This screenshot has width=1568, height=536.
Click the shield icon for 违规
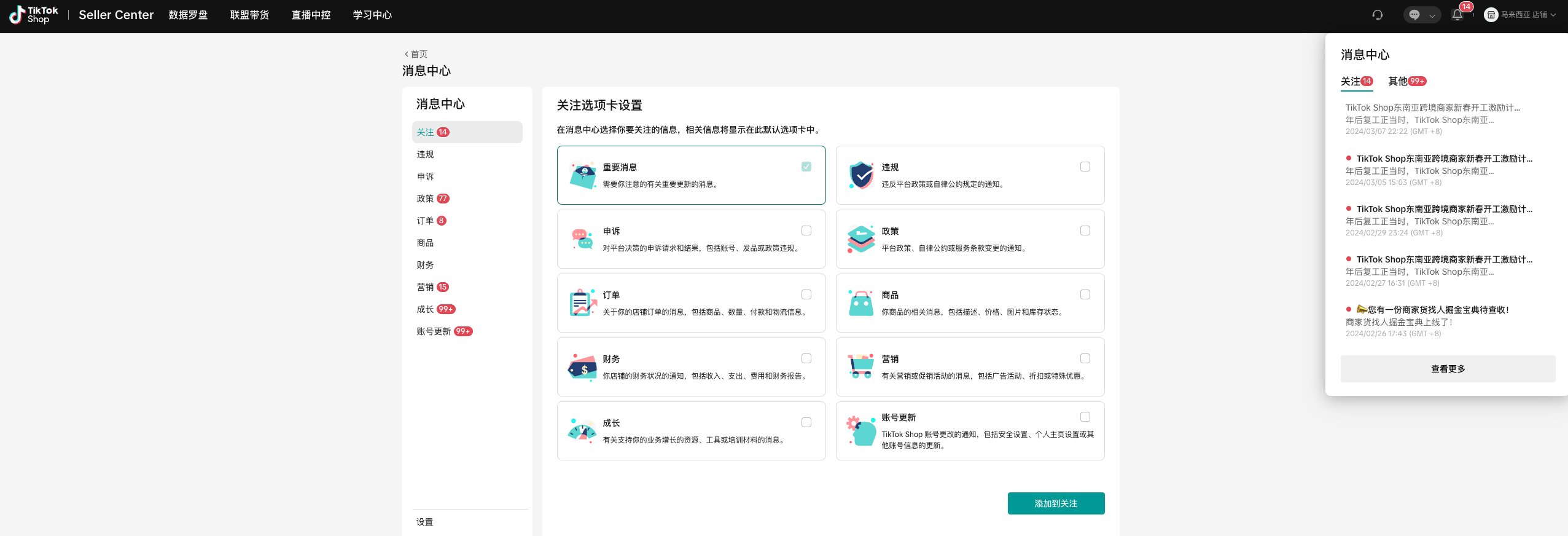click(861, 175)
